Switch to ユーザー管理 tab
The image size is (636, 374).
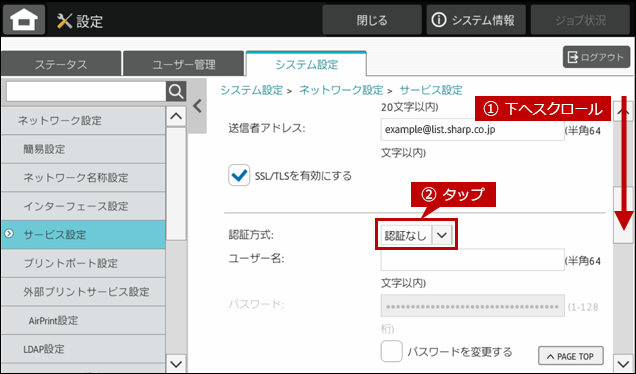pyautogui.click(x=183, y=64)
